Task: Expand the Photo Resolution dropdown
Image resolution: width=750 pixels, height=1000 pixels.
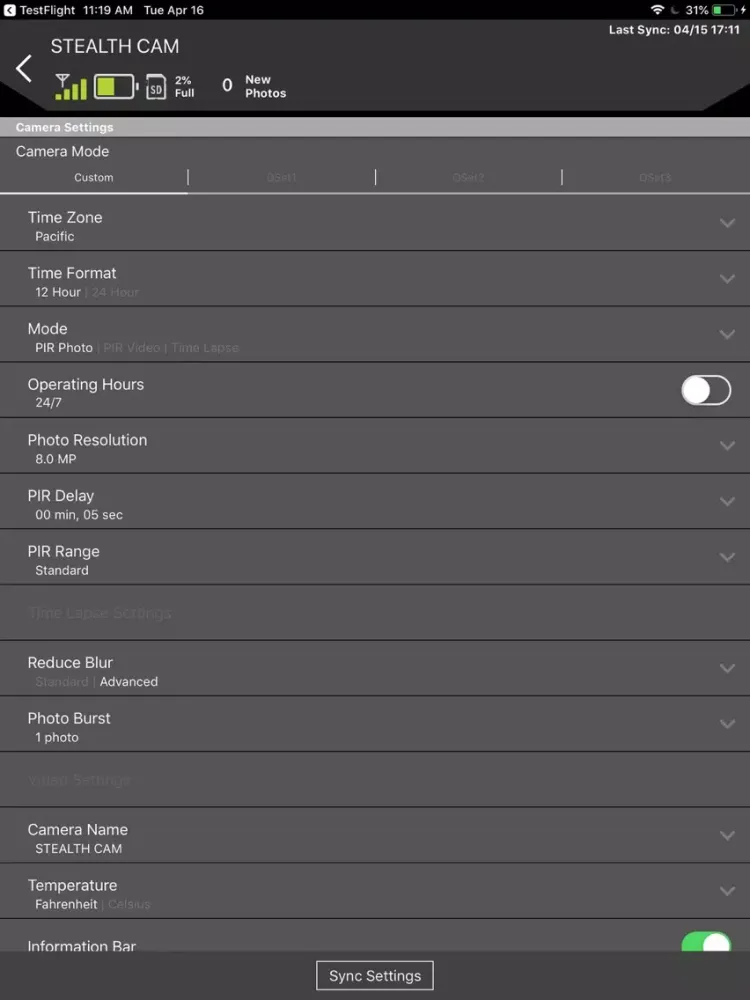Action: click(727, 446)
